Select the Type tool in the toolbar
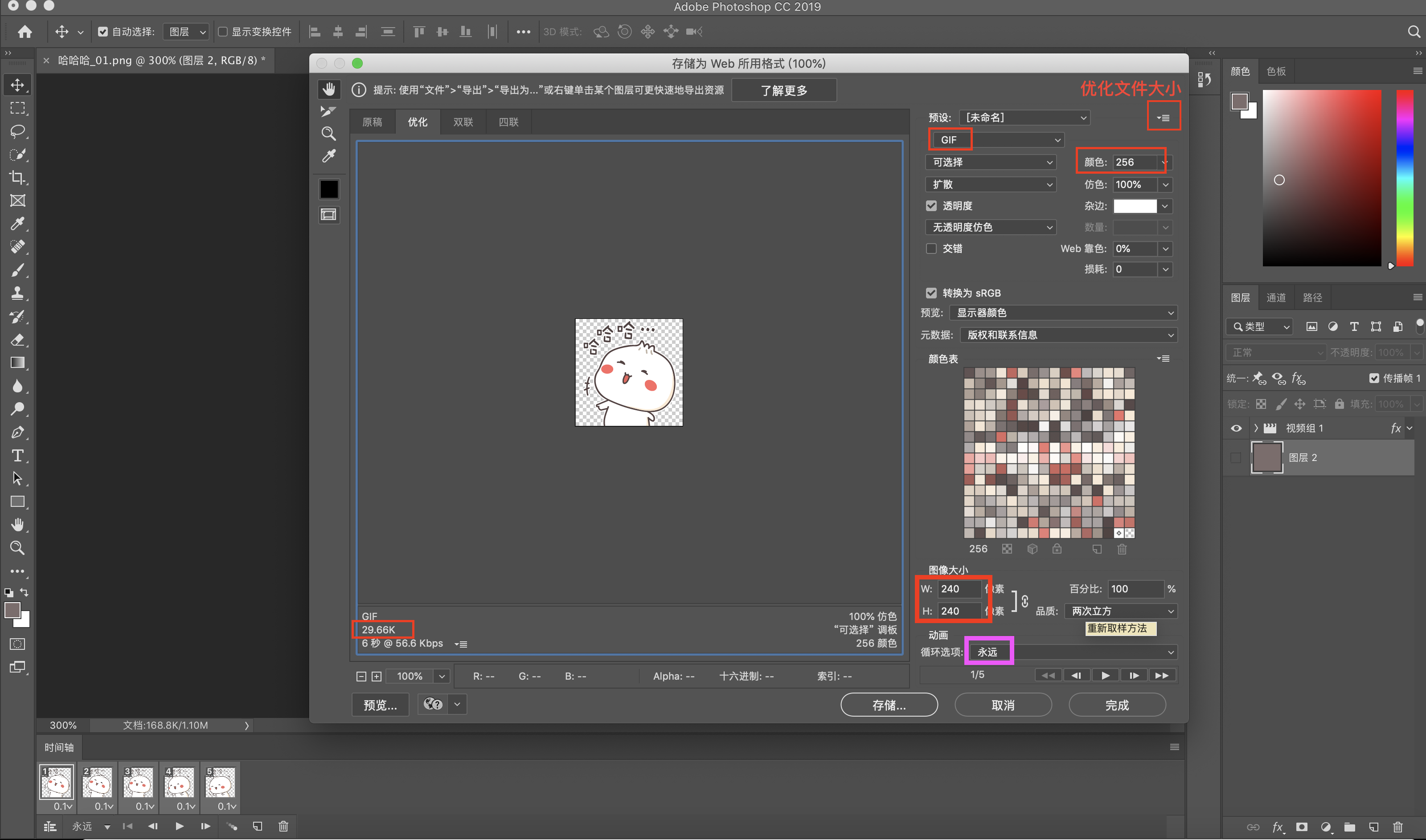The image size is (1426, 840). 17,456
